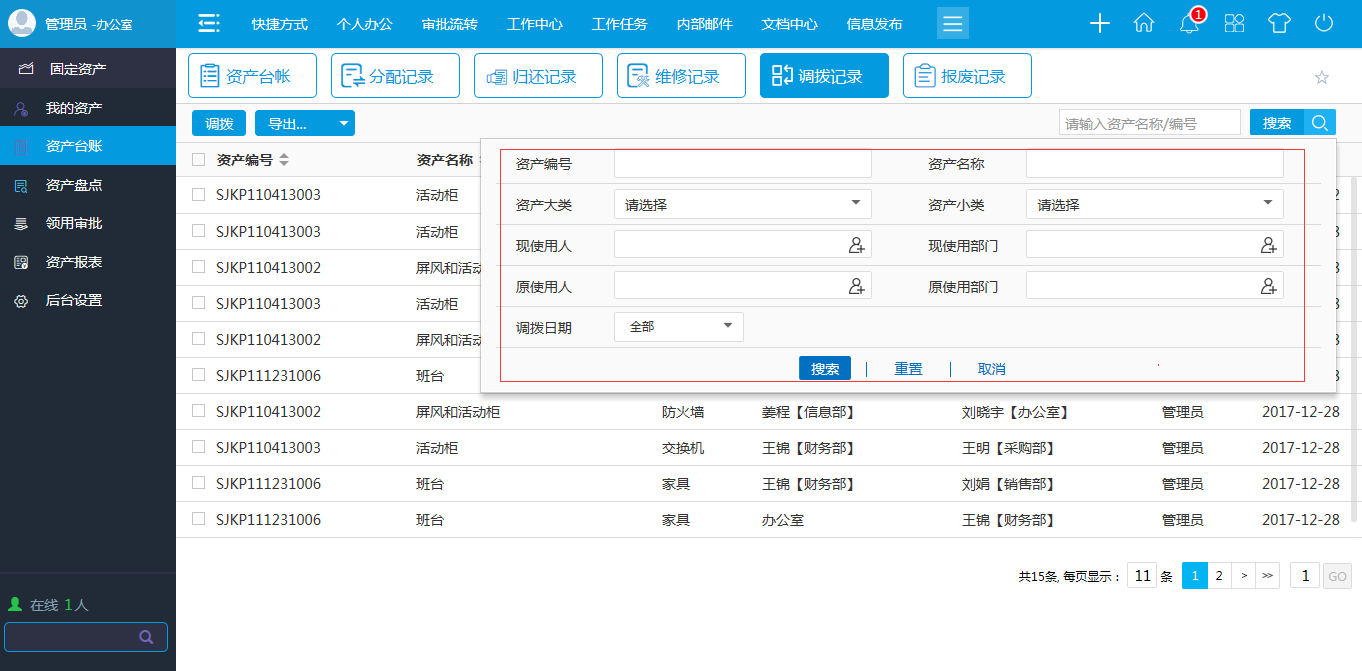Click the 现使用人 person picker icon
This screenshot has height=671, width=1362.
(x=855, y=244)
